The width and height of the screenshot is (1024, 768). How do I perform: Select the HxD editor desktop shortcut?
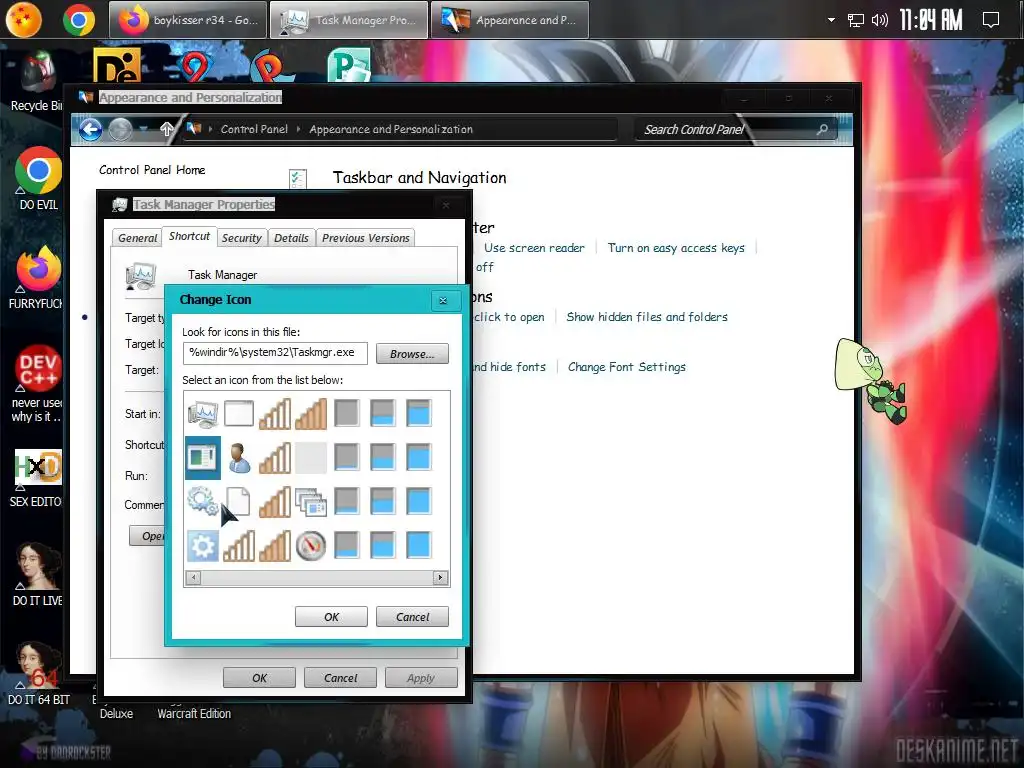[38, 478]
